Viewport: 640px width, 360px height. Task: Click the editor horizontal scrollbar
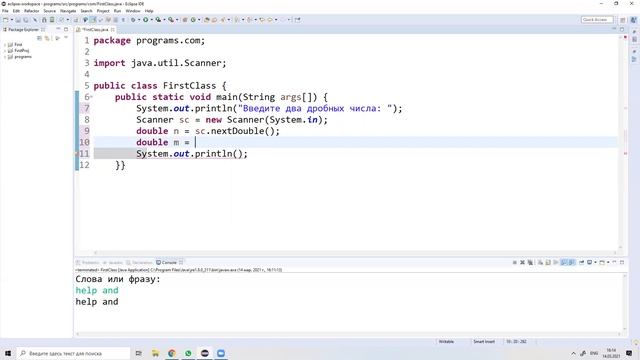(x=355, y=253)
